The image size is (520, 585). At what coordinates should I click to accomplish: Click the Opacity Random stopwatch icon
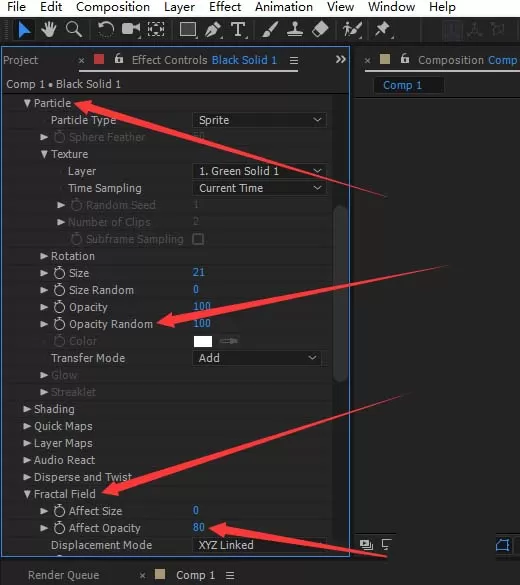point(59,324)
